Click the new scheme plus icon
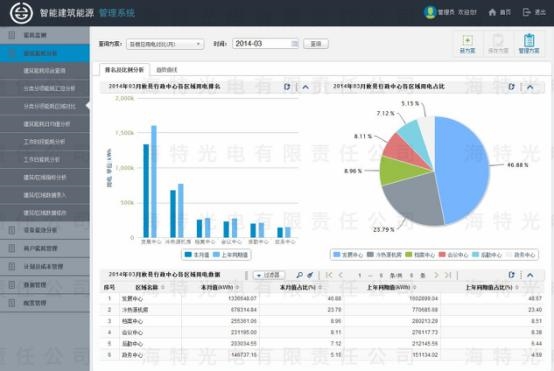This screenshot has width=554, height=371. 467,40
